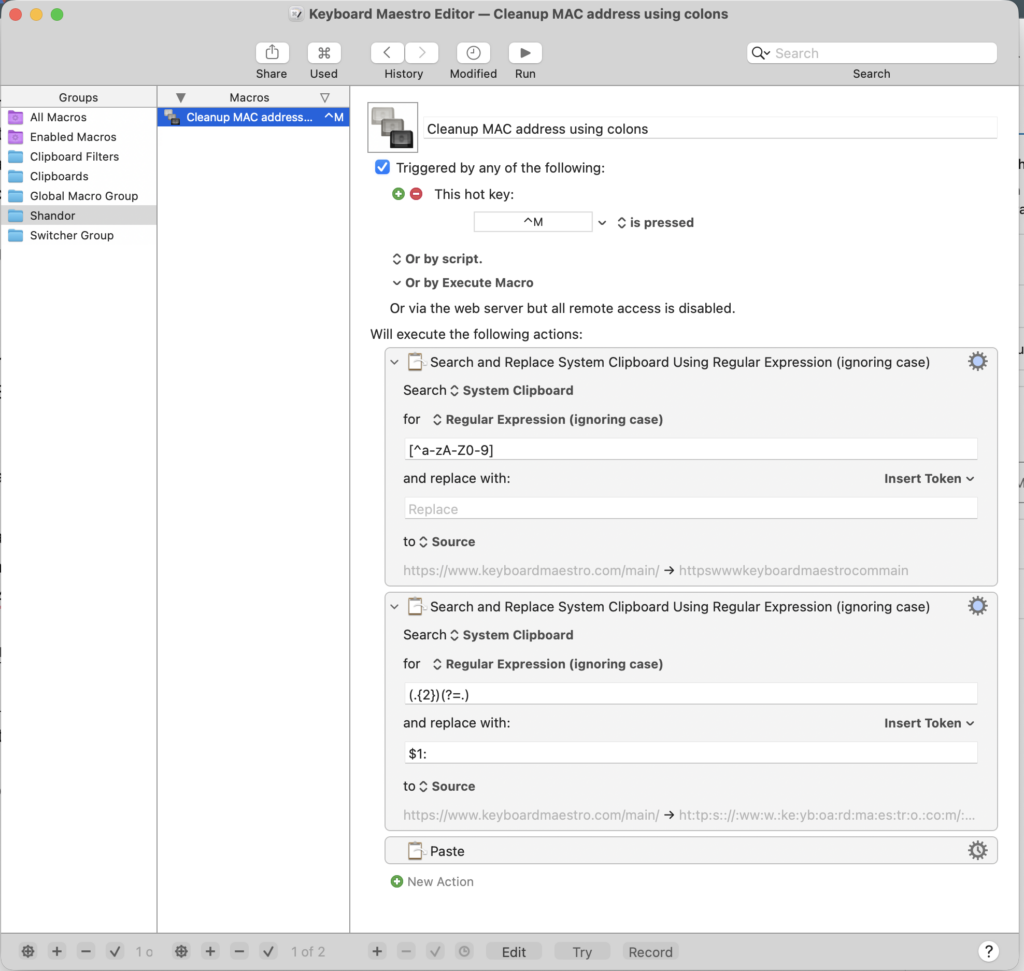The image size is (1024, 971).
Task: Open the Used macros toolbar icon
Action: point(324,53)
